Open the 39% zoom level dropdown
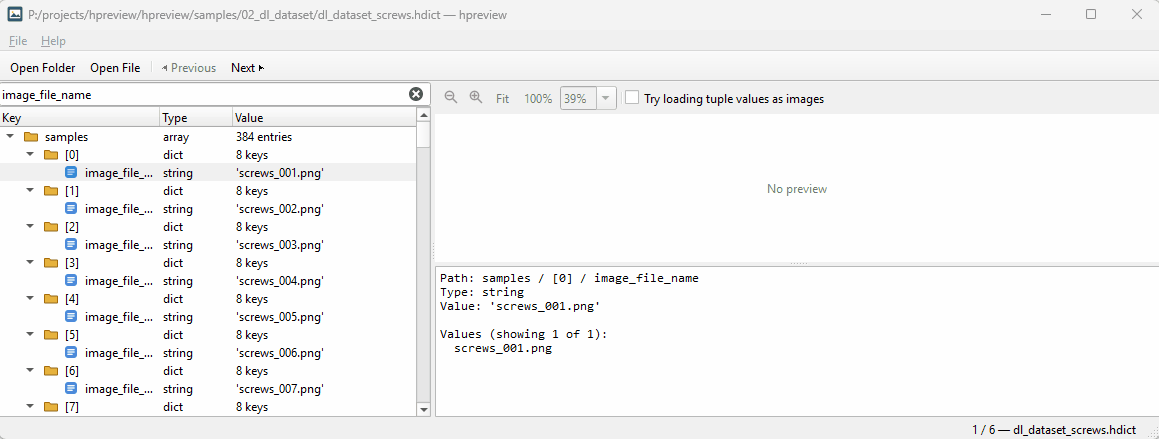 [x=606, y=98]
